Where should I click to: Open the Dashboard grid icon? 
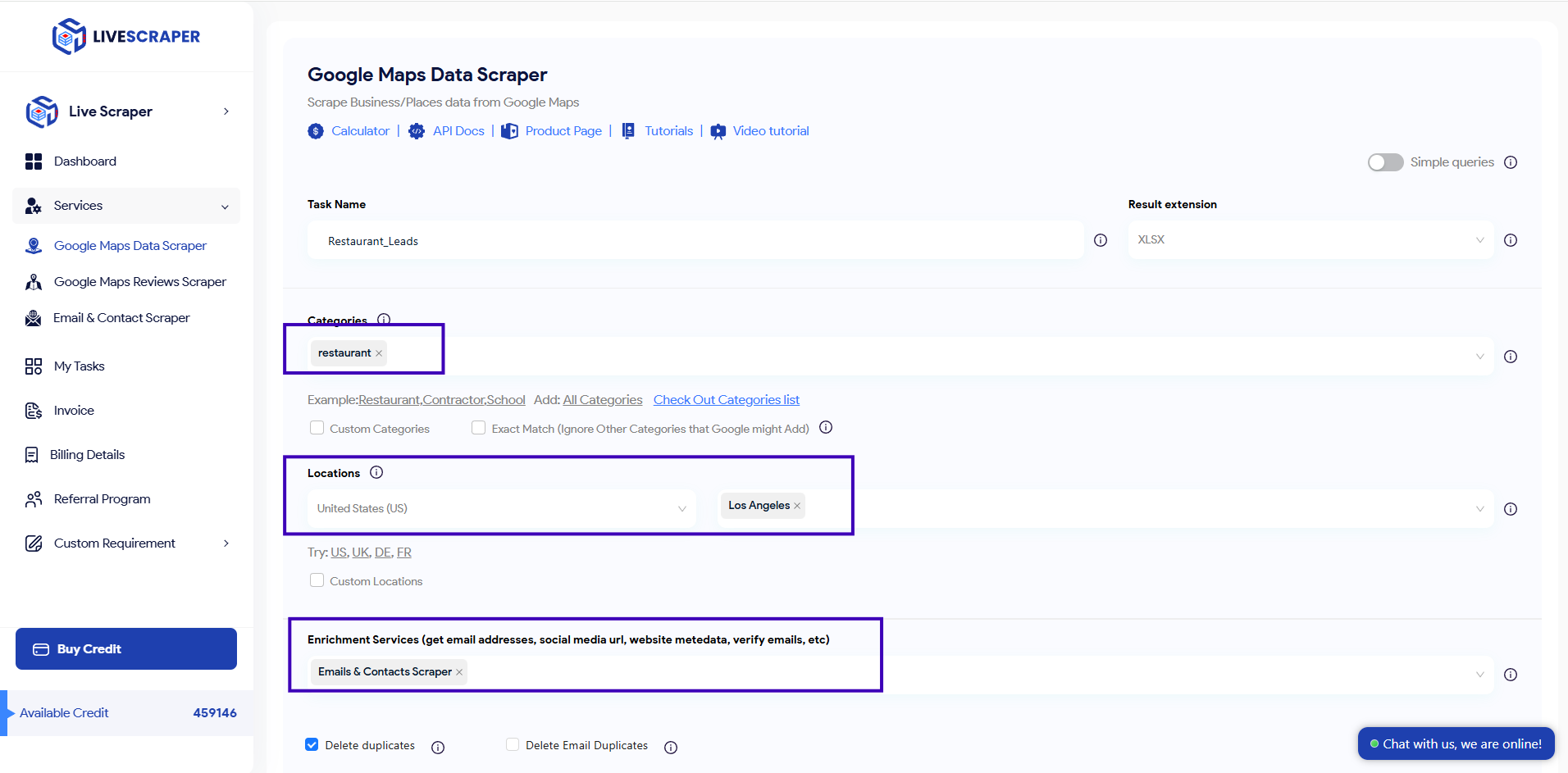click(x=34, y=161)
